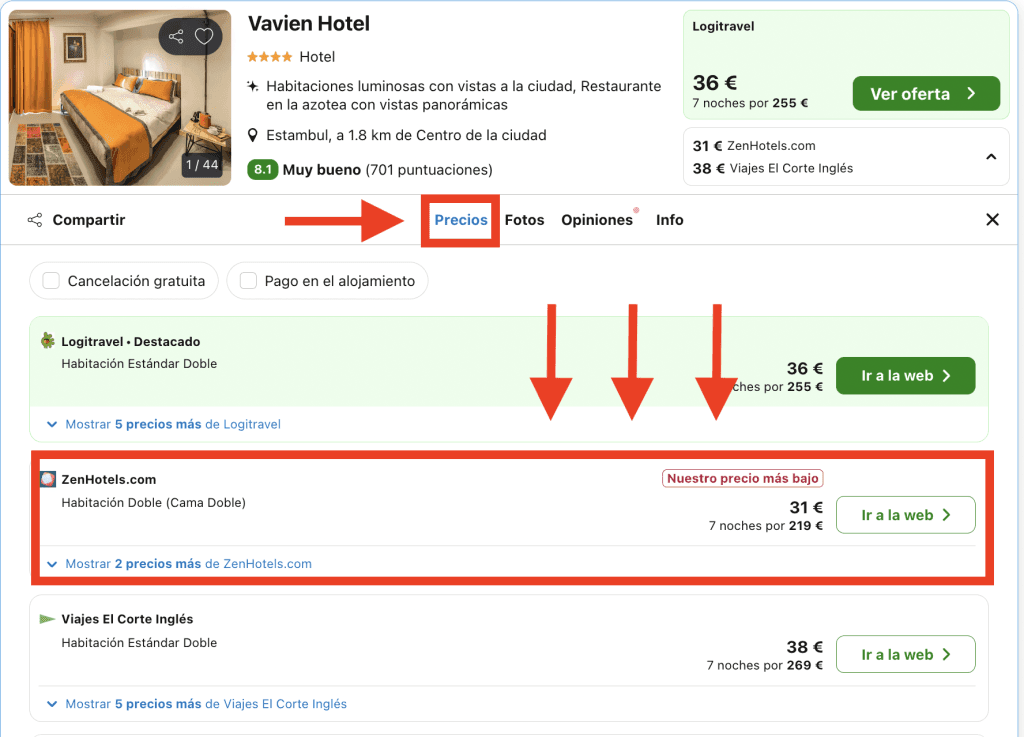Click the Viajes El Corte Inglés logo
Viewport: 1024px width, 737px height.
pyautogui.click(x=47, y=619)
